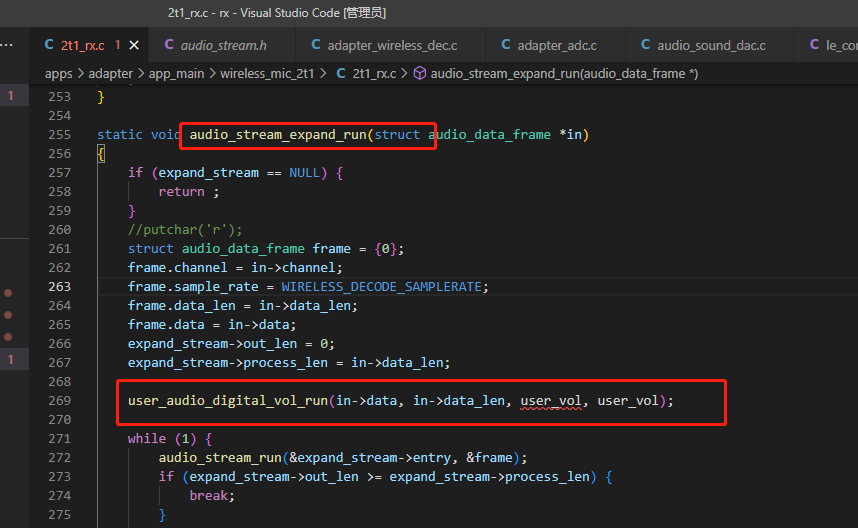858x528 pixels.
Task: Select 'adapter' in the breadcrumb path
Action: pyautogui.click(x=110, y=74)
